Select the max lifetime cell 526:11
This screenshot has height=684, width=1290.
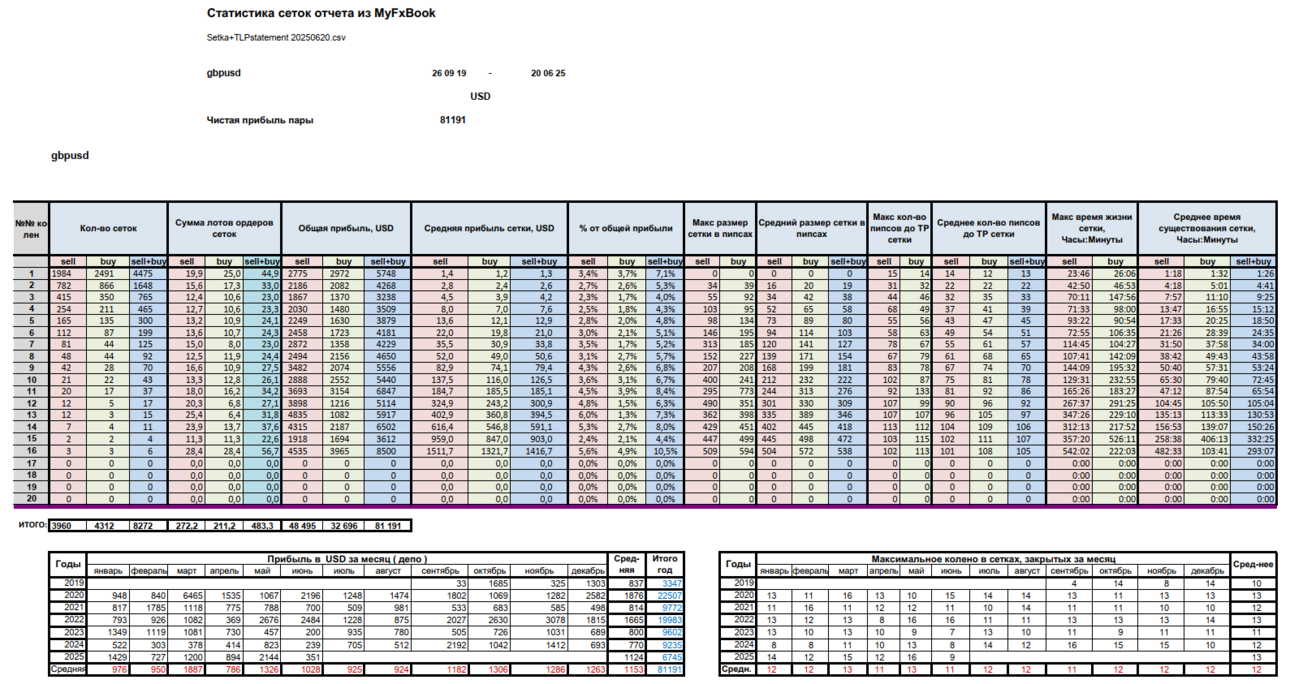(1115, 439)
